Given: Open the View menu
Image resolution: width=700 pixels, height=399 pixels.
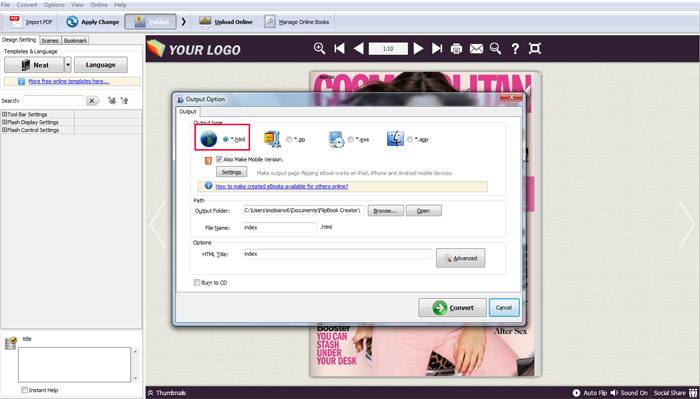Looking at the screenshot, I should pos(77,5).
